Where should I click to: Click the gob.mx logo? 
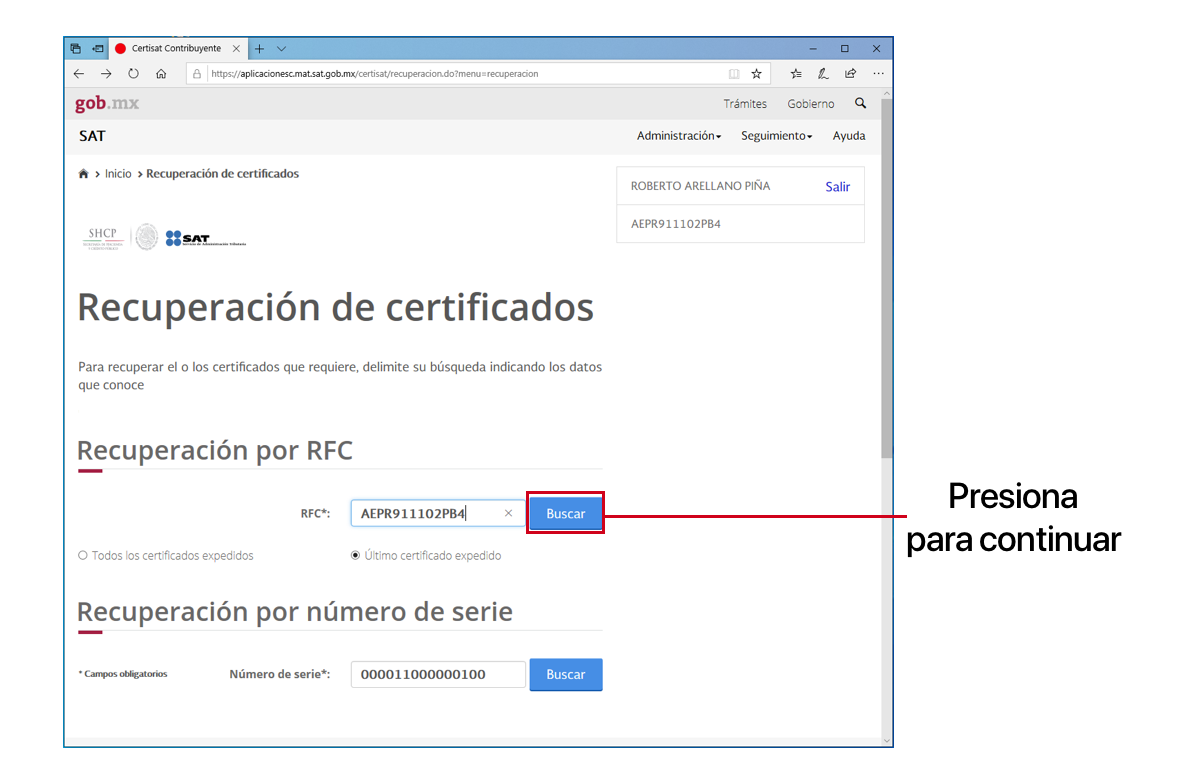pyautogui.click(x=106, y=103)
